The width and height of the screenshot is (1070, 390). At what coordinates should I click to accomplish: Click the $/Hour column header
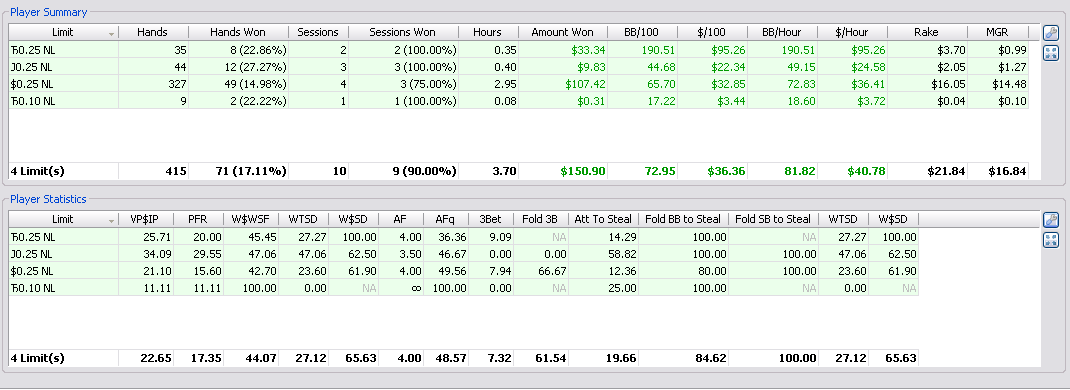pyautogui.click(x=851, y=32)
